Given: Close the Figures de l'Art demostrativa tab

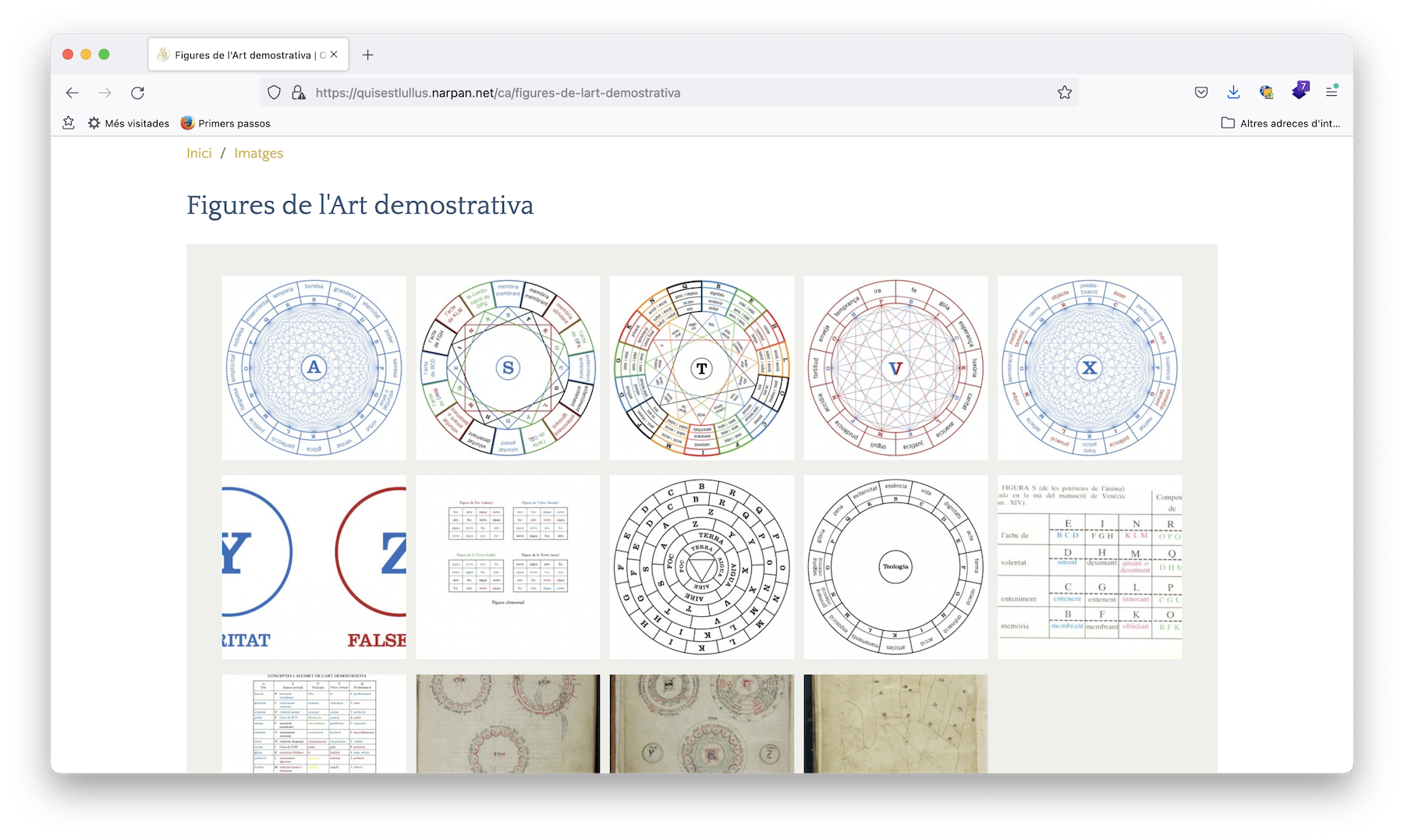Looking at the screenshot, I should coord(334,55).
